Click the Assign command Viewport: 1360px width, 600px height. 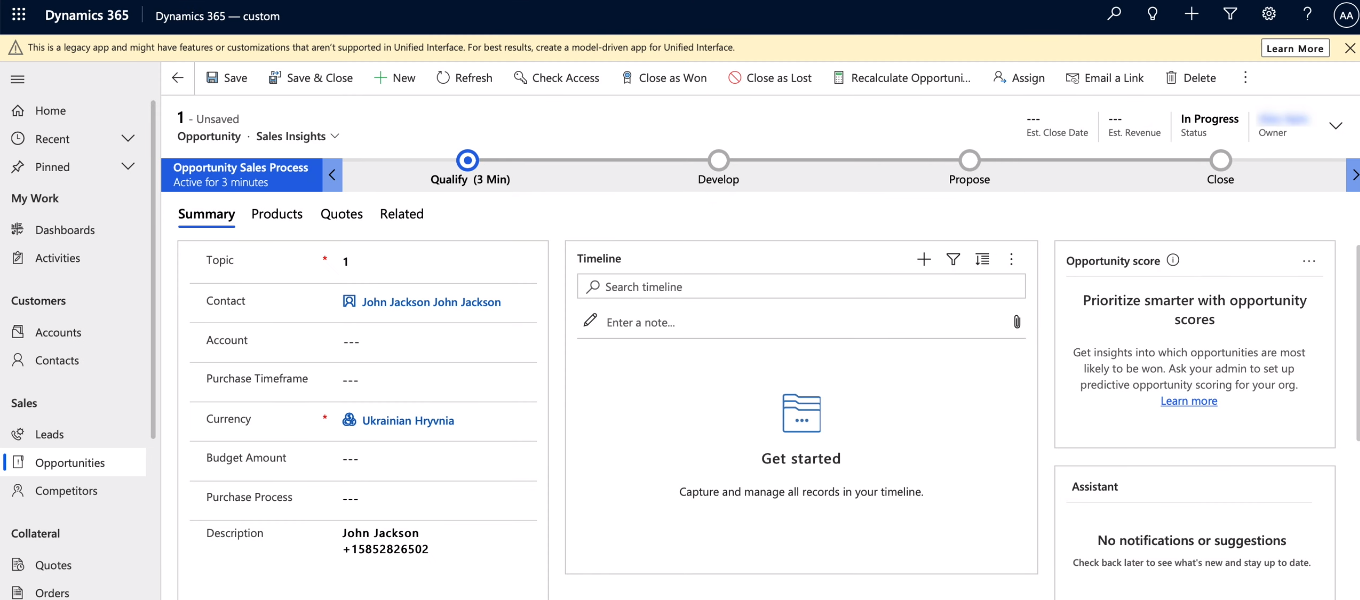click(x=1019, y=78)
